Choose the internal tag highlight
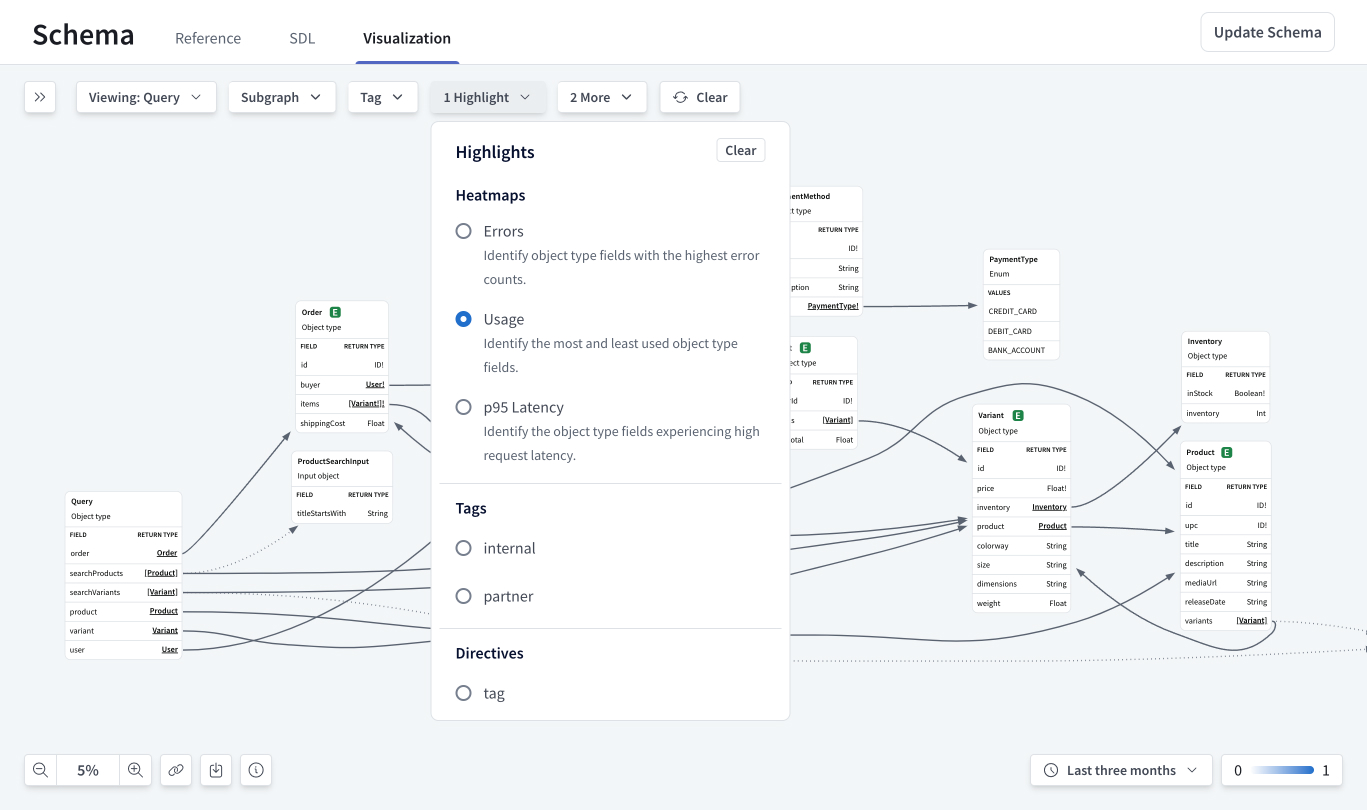 click(463, 548)
